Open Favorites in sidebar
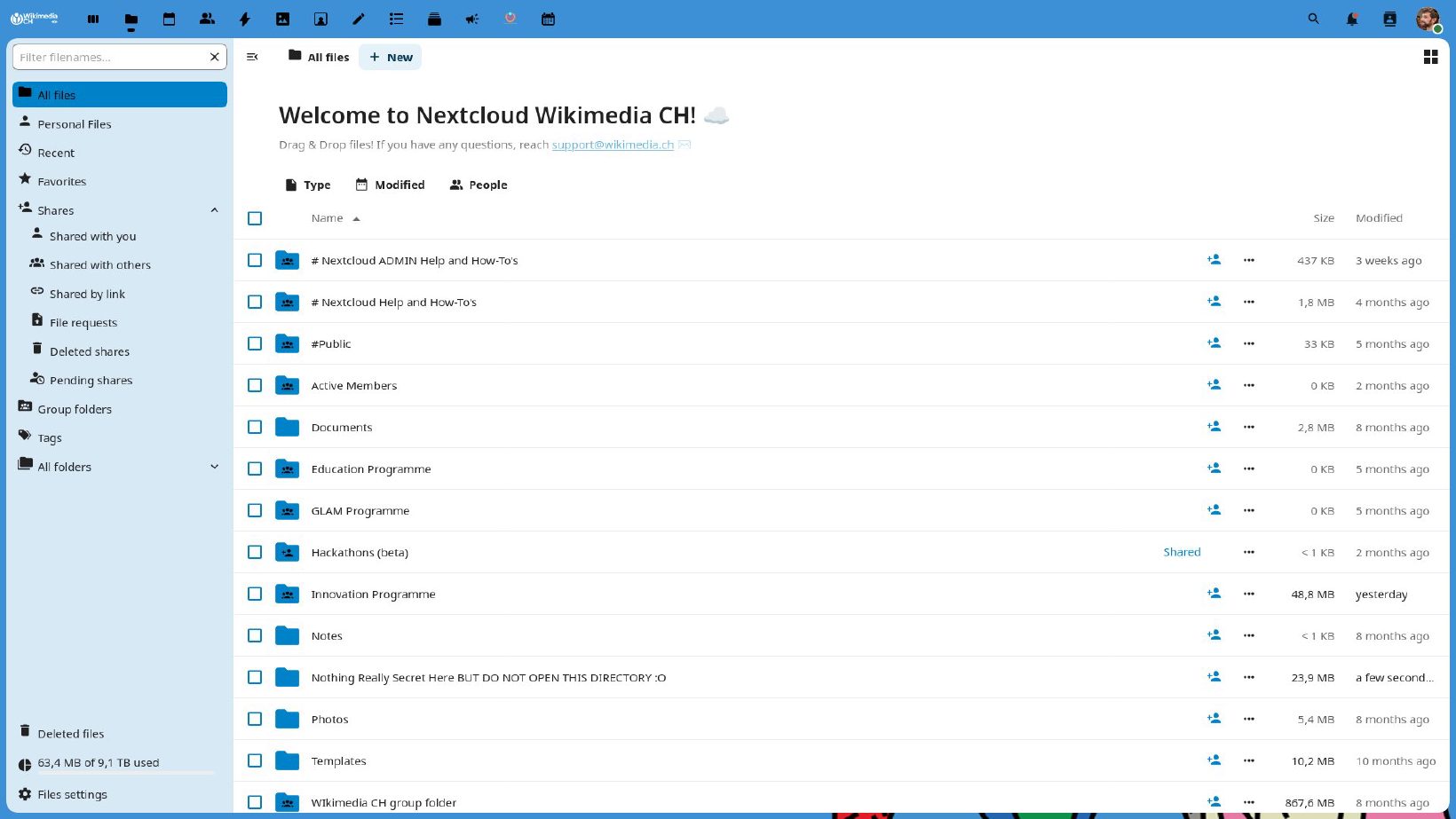The width and height of the screenshot is (1456, 819). 120,181
